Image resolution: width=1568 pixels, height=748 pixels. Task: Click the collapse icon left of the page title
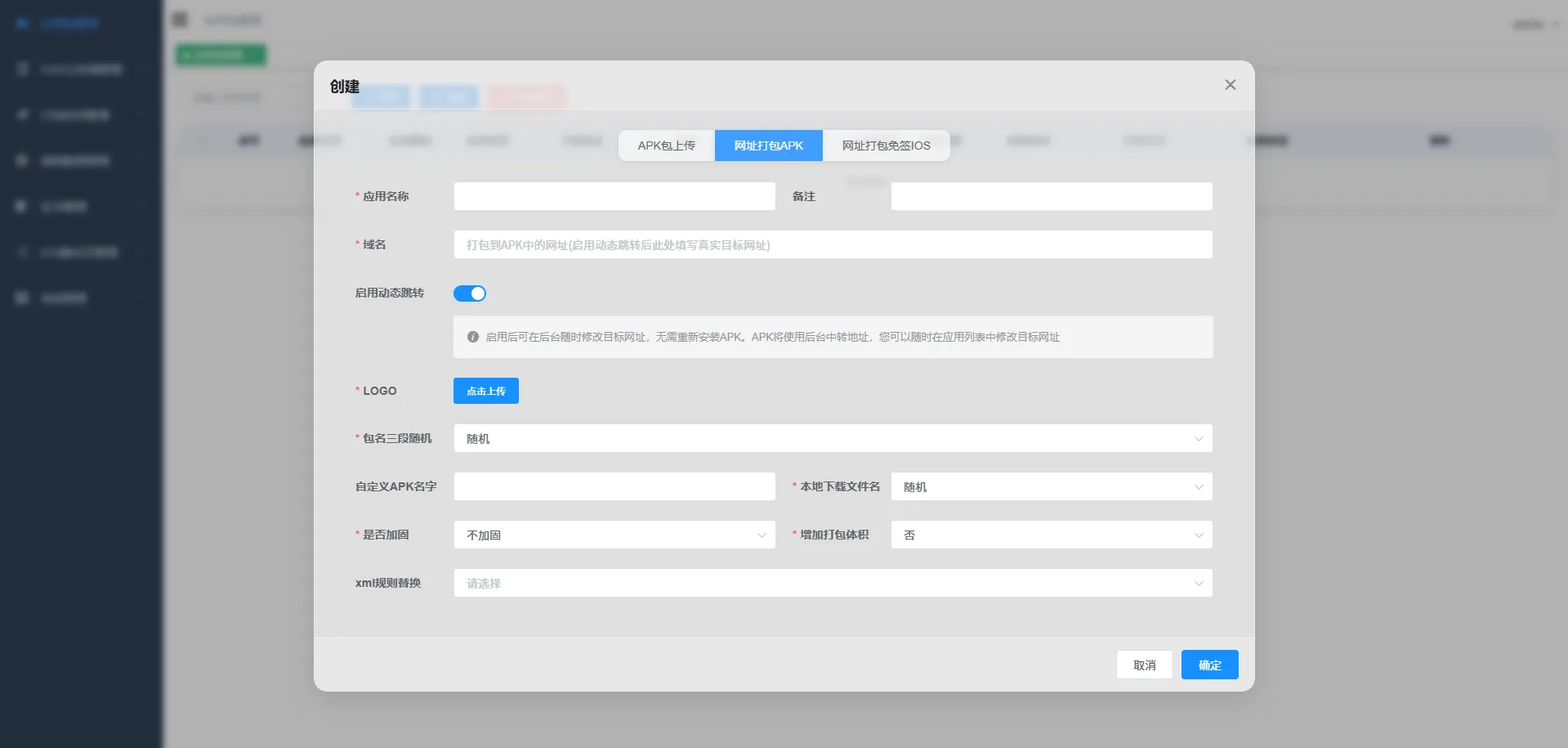(x=179, y=19)
